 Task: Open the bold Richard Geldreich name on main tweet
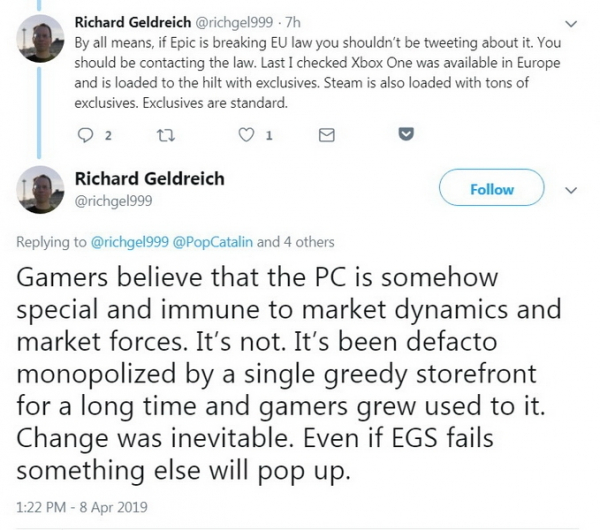(x=157, y=179)
